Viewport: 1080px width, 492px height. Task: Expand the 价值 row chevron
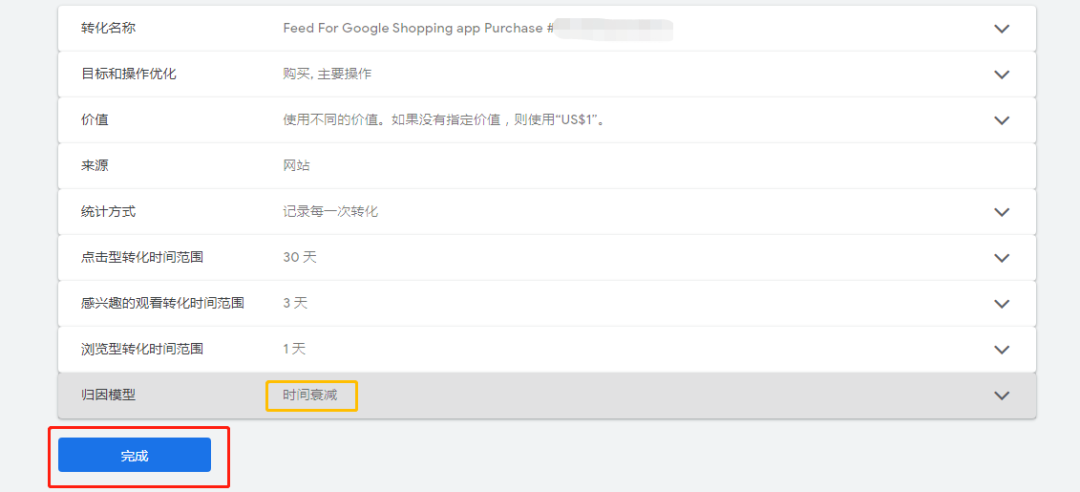(x=1001, y=120)
